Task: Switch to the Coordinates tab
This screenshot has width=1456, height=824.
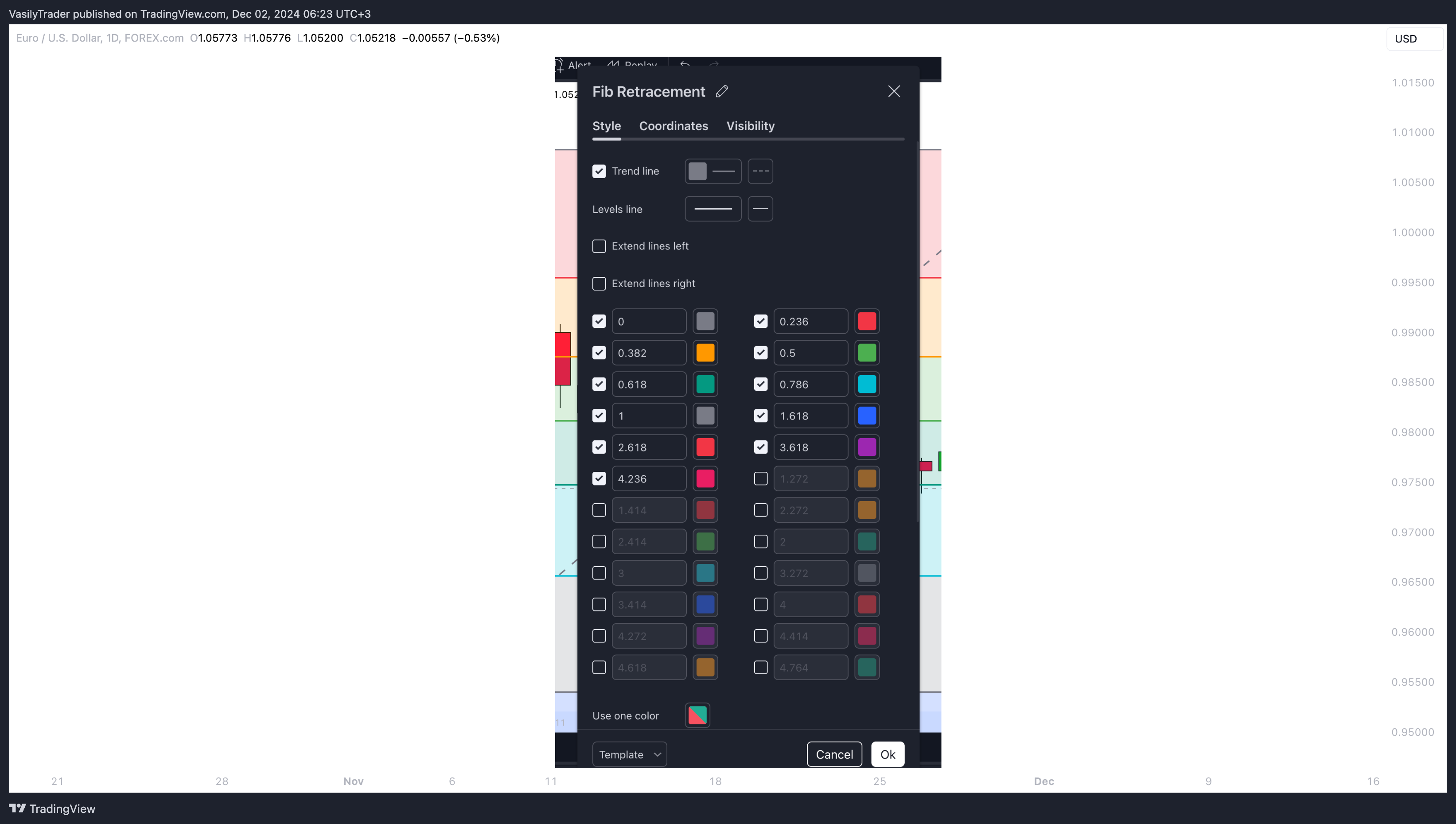Action: (673, 126)
